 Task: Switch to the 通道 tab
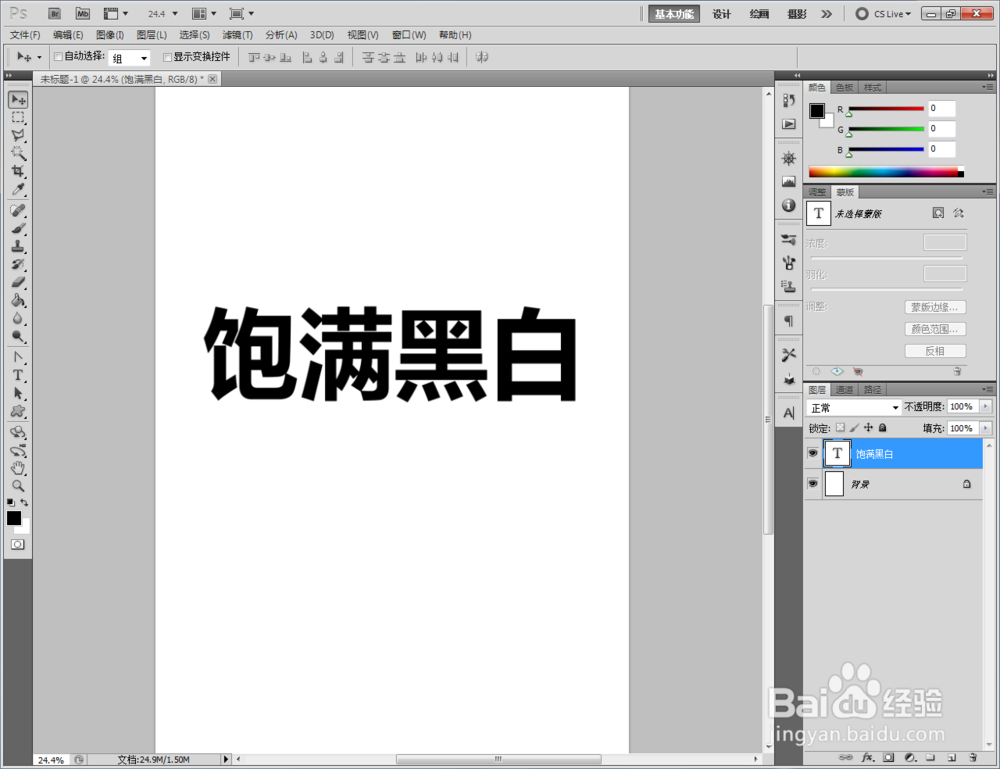click(x=844, y=390)
